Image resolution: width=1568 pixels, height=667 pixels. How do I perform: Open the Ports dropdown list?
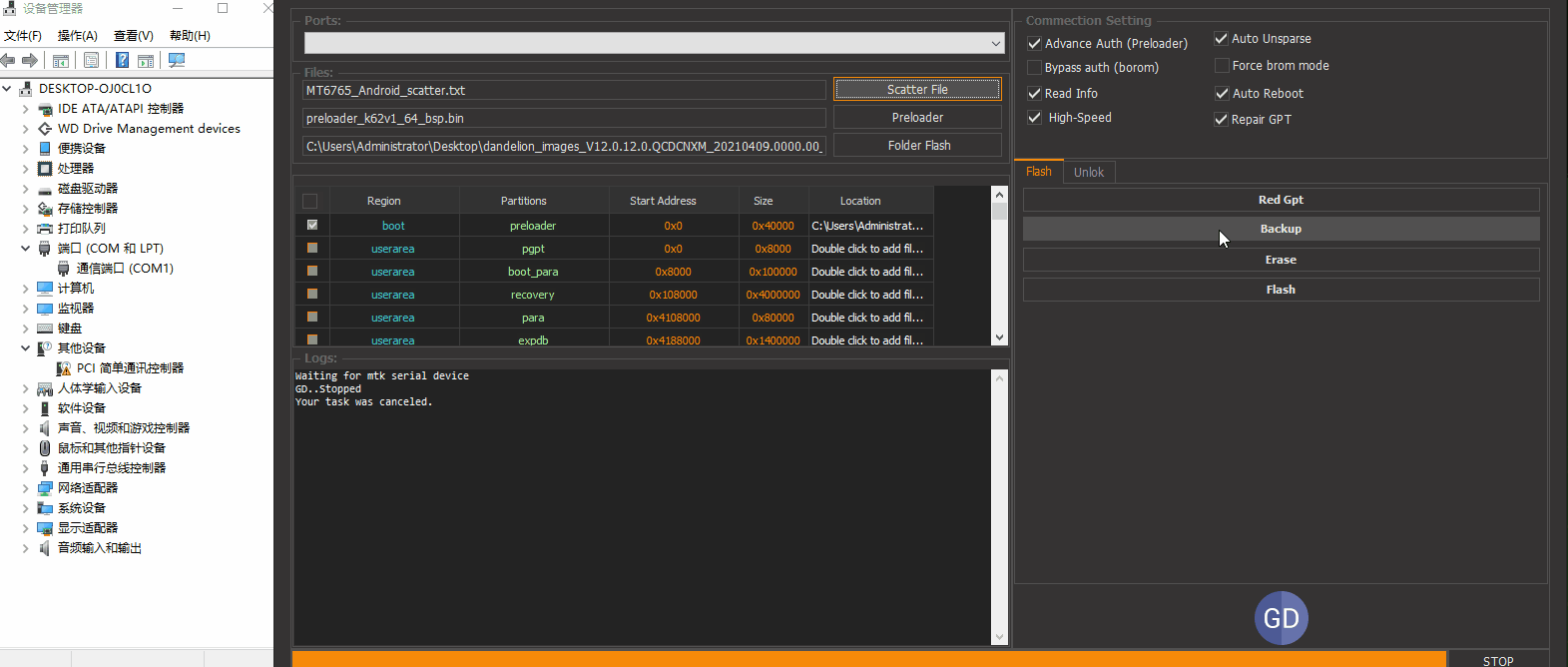pos(995,44)
